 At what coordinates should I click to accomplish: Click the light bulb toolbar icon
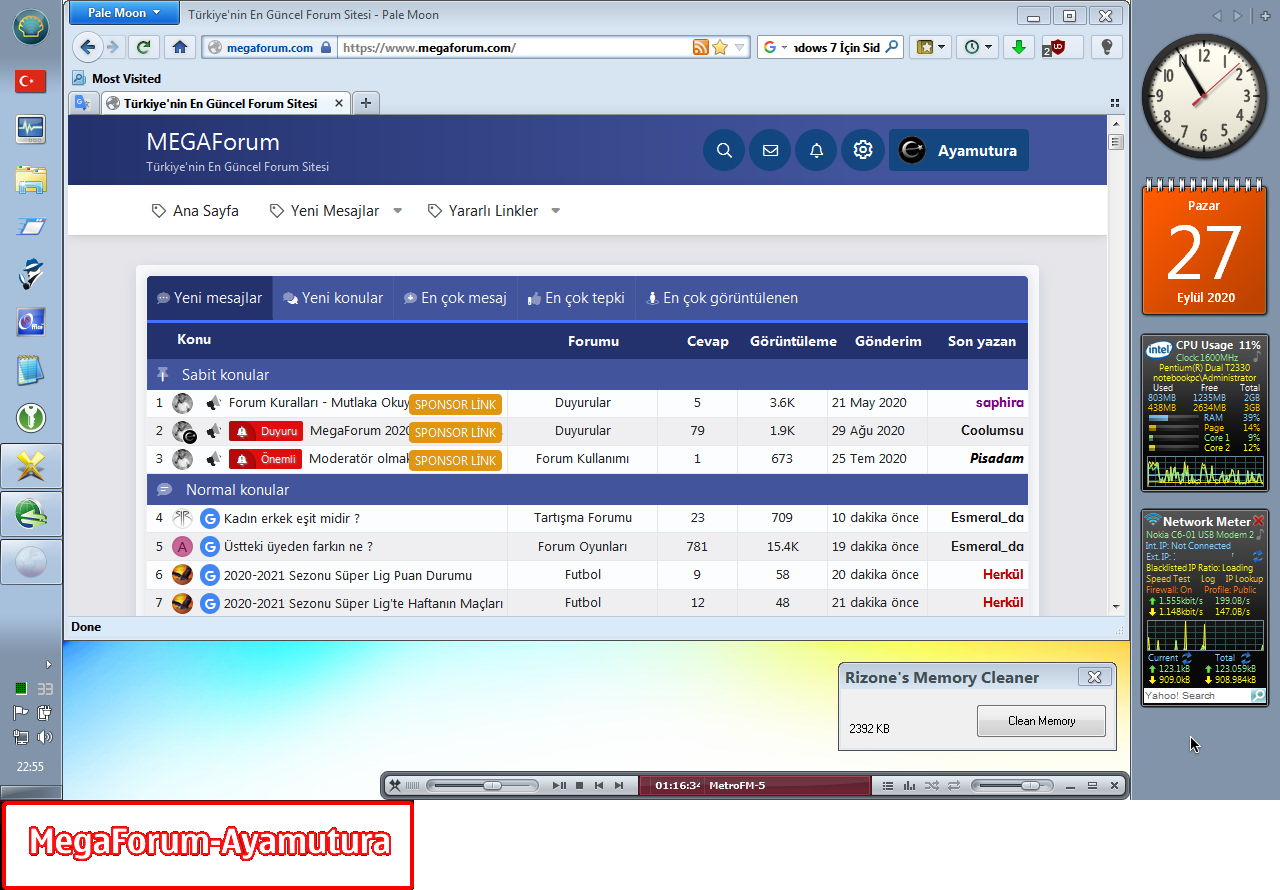tap(1106, 47)
